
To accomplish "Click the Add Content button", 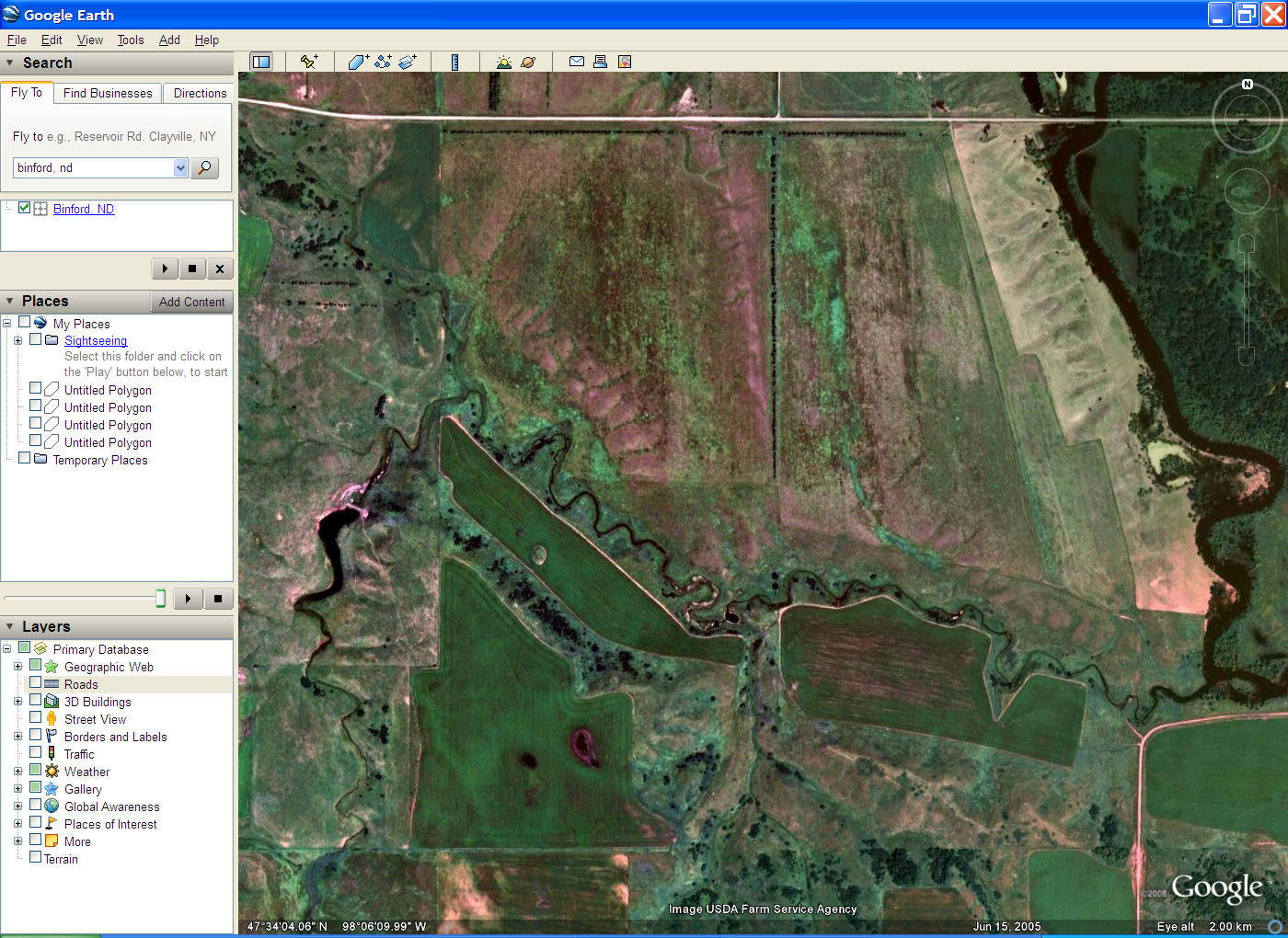I will point(191,302).
